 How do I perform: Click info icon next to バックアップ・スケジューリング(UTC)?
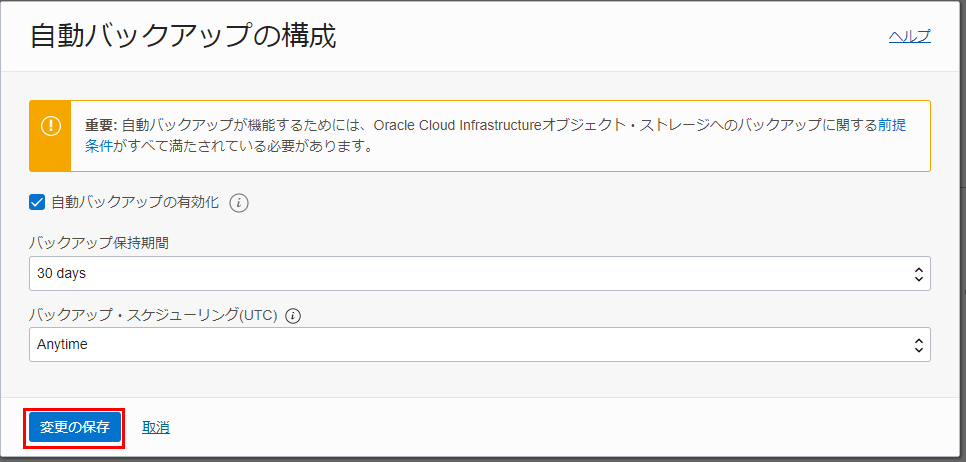tap(293, 315)
